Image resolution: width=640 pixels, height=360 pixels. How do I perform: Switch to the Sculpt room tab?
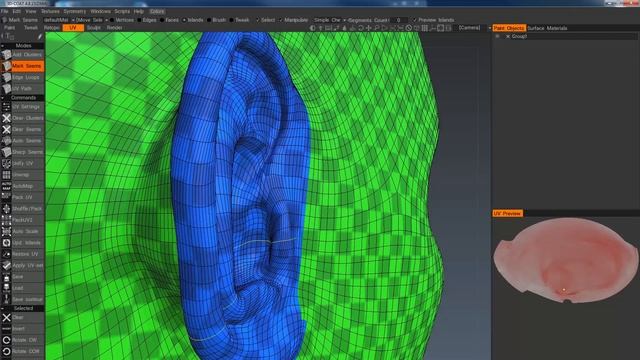point(94,28)
